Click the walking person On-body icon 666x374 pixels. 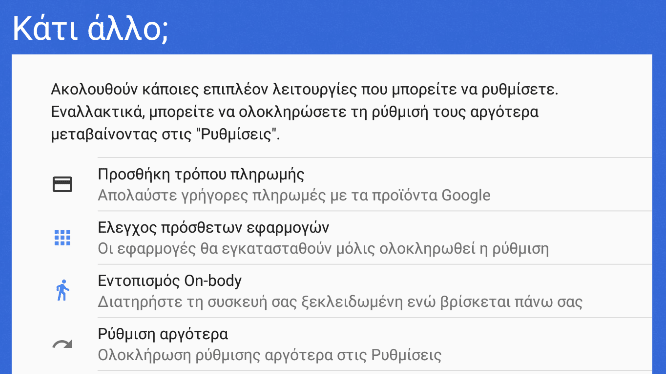(62, 290)
